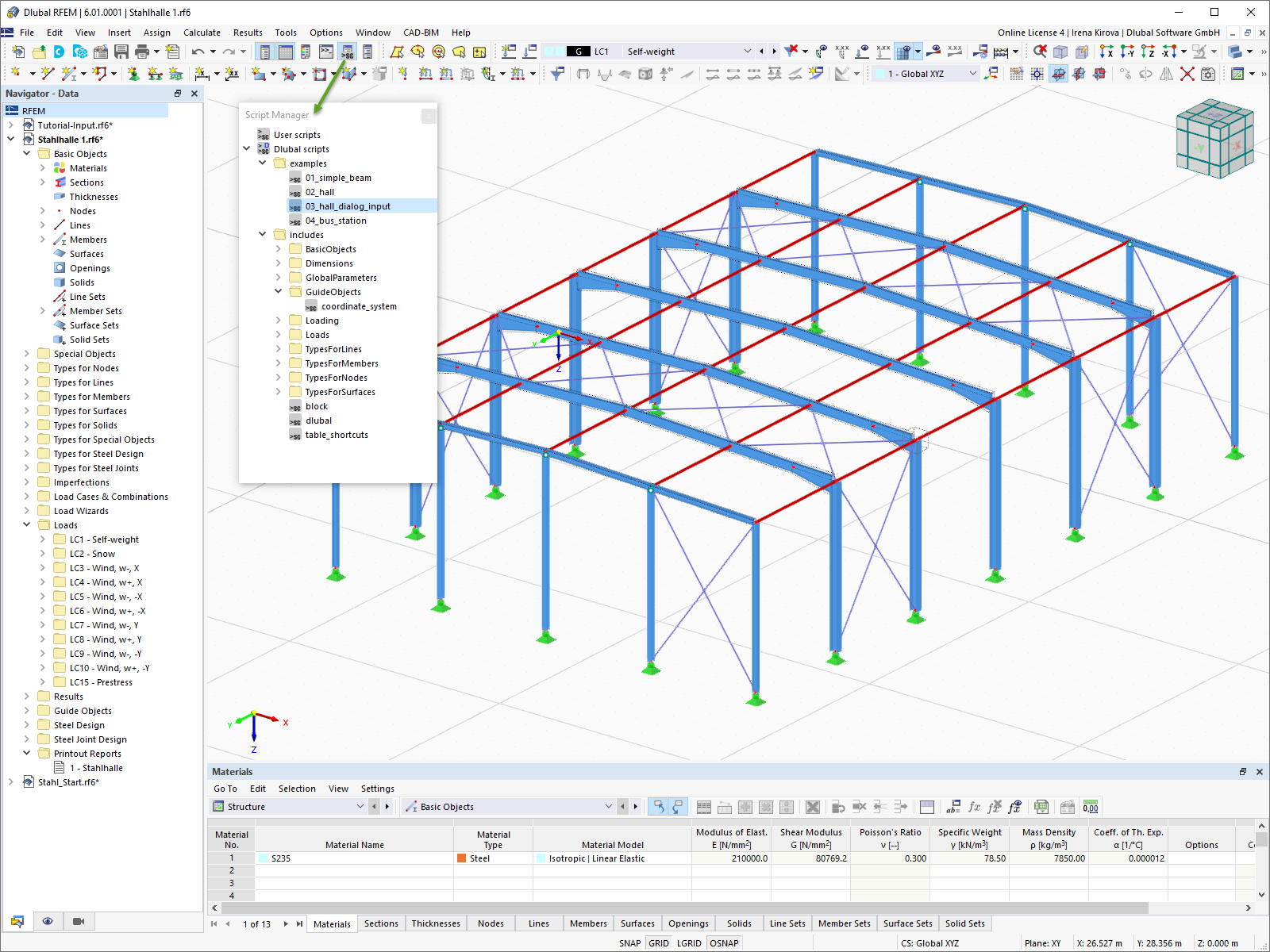Collapse the GuideObjects folder in Script Manager
This screenshot has width=1270, height=952.
pyautogui.click(x=278, y=292)
